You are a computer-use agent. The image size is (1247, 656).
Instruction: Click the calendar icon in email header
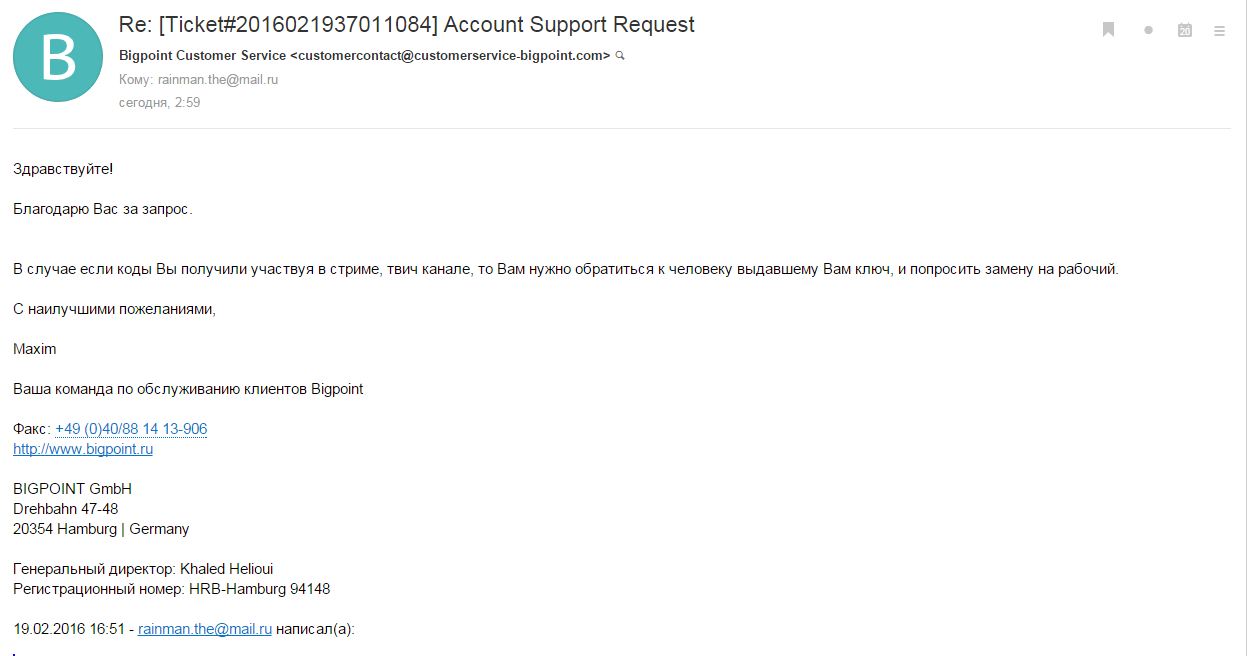click(x=1185, y=30)
